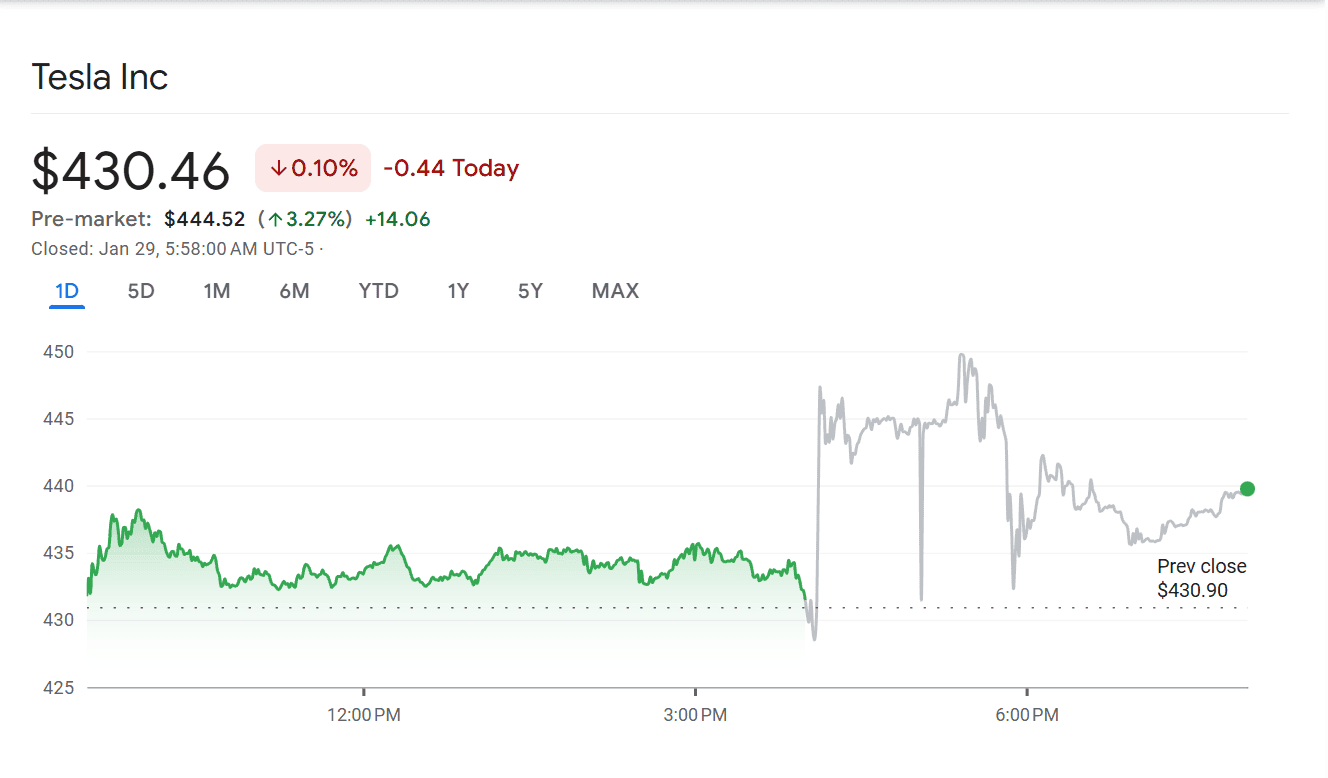Viewport: 1328px width, 778px height.
Task: Click the green up-arrow beside 3.27%
Action: click(x=275, y=220)
